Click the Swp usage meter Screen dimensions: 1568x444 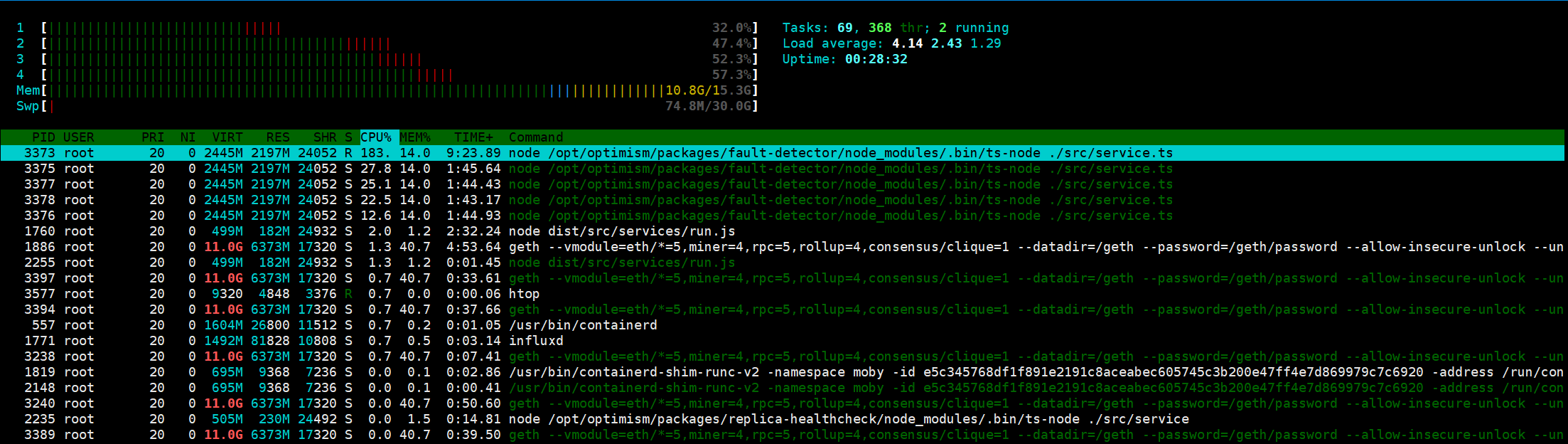pos(387,106)
